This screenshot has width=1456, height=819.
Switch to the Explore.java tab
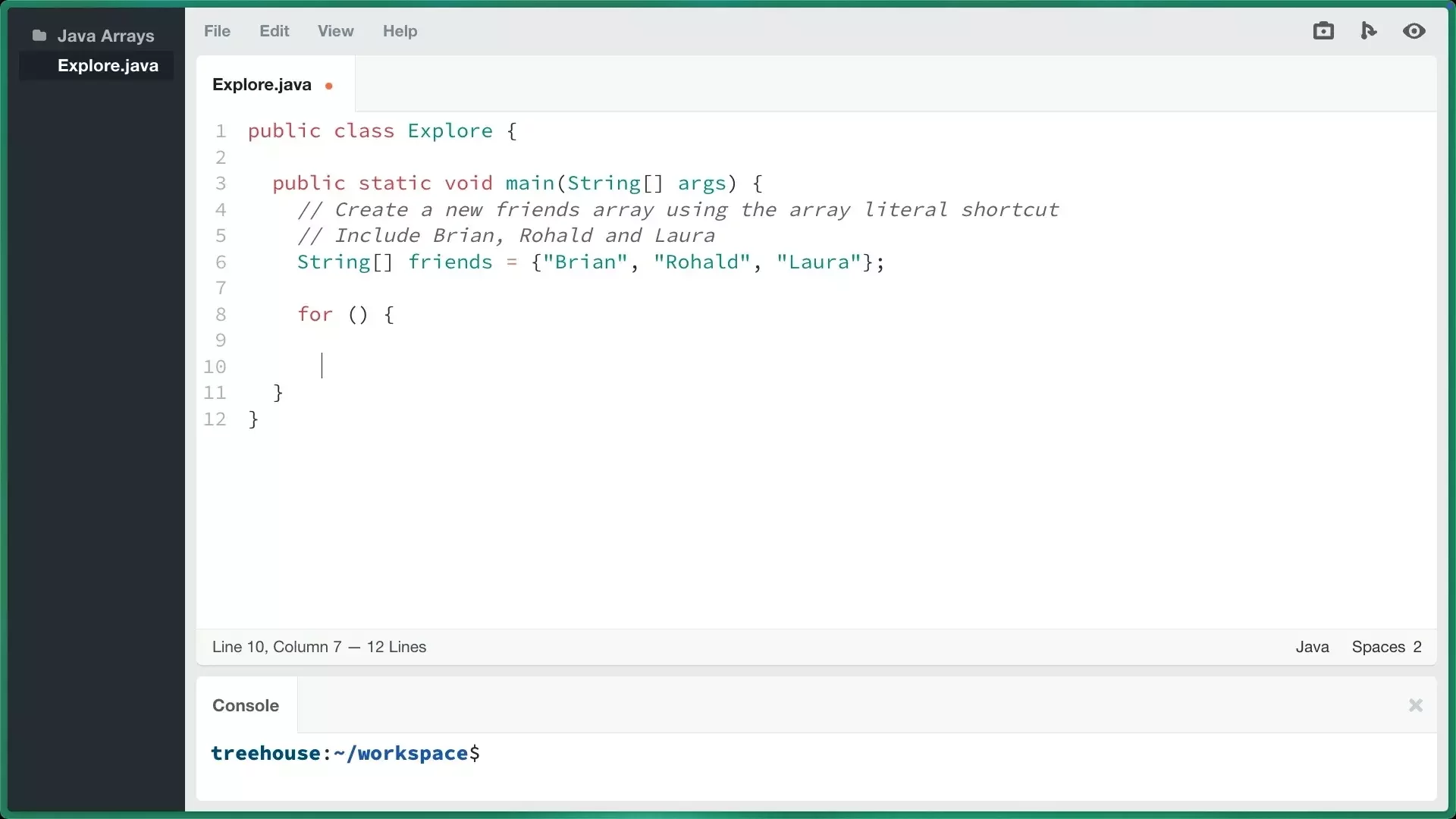pos(262,84)
